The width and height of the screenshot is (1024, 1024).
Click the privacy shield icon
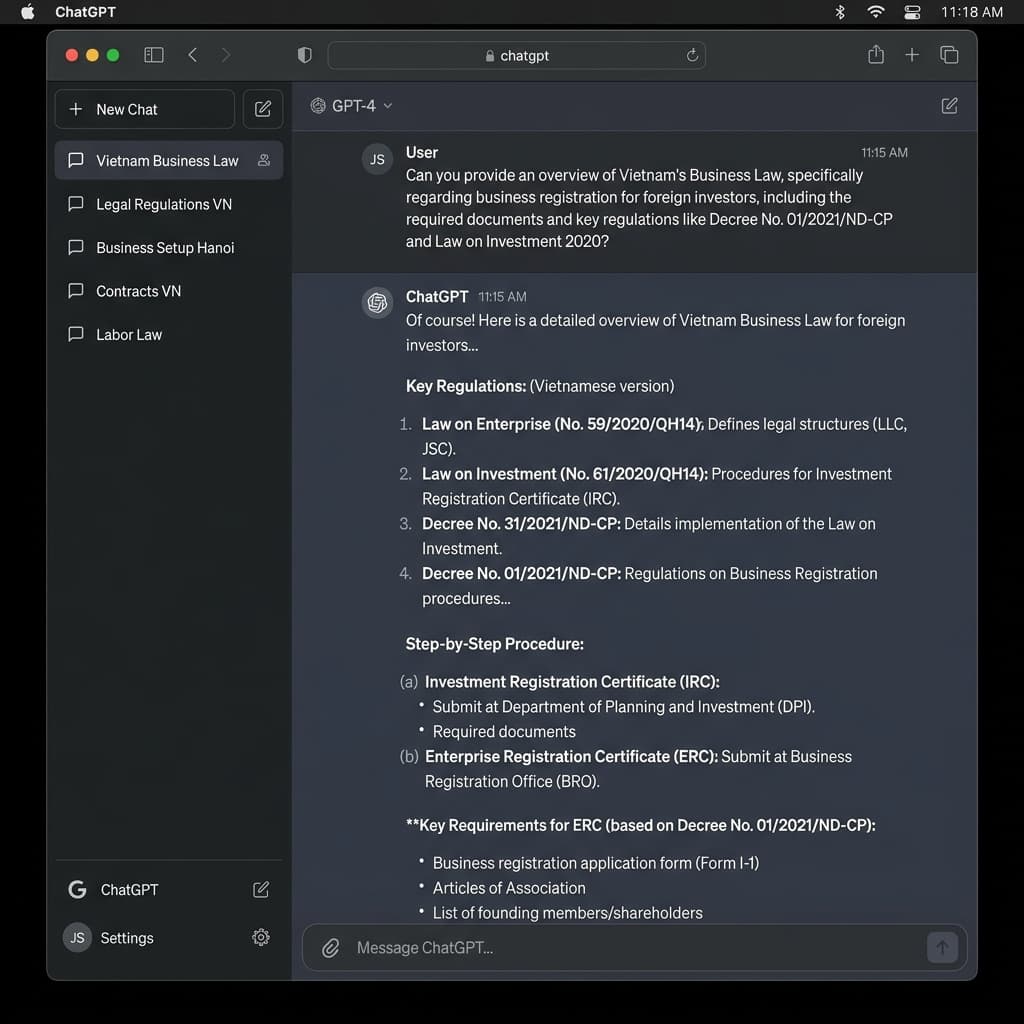tap(304, 55)
